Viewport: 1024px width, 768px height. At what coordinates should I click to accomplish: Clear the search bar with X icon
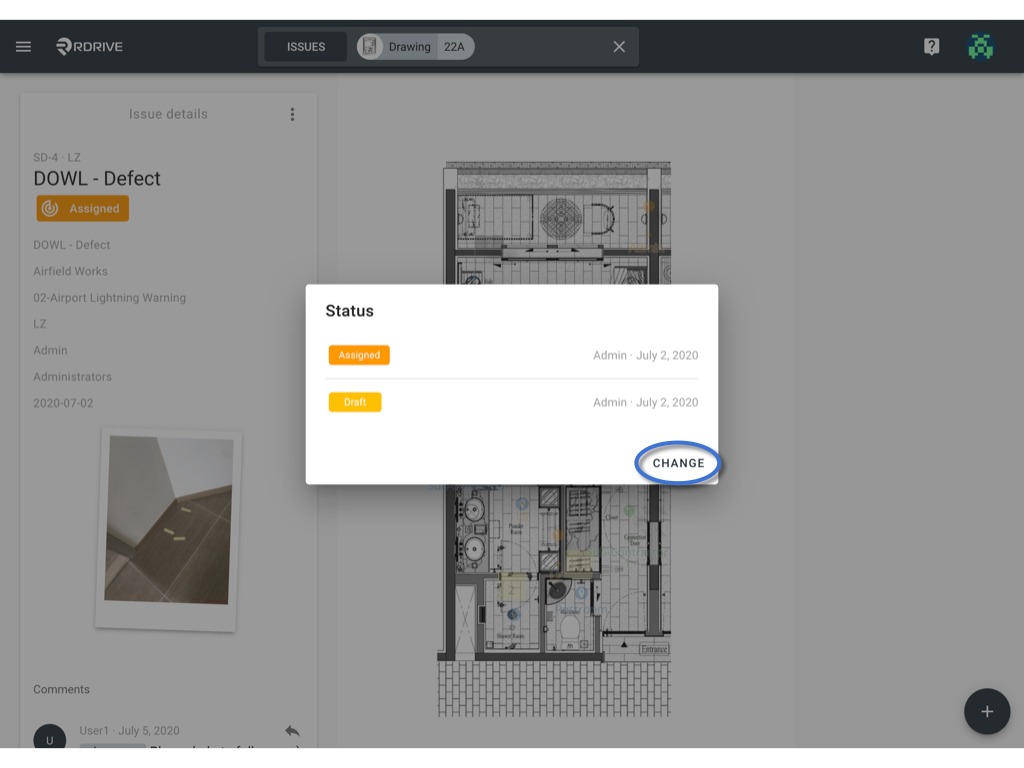pyautogui.click(x=619, y=47)
